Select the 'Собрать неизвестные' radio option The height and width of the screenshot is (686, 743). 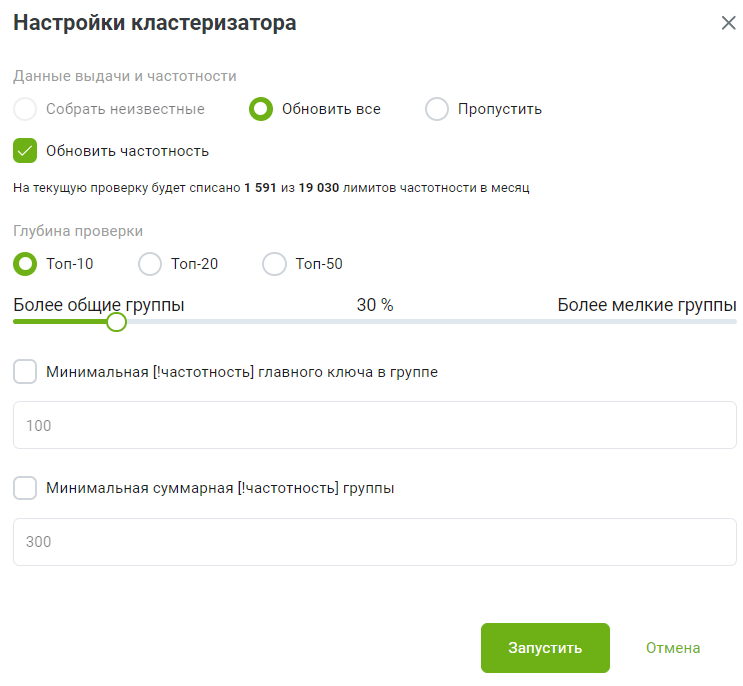[x=26, y=109]
